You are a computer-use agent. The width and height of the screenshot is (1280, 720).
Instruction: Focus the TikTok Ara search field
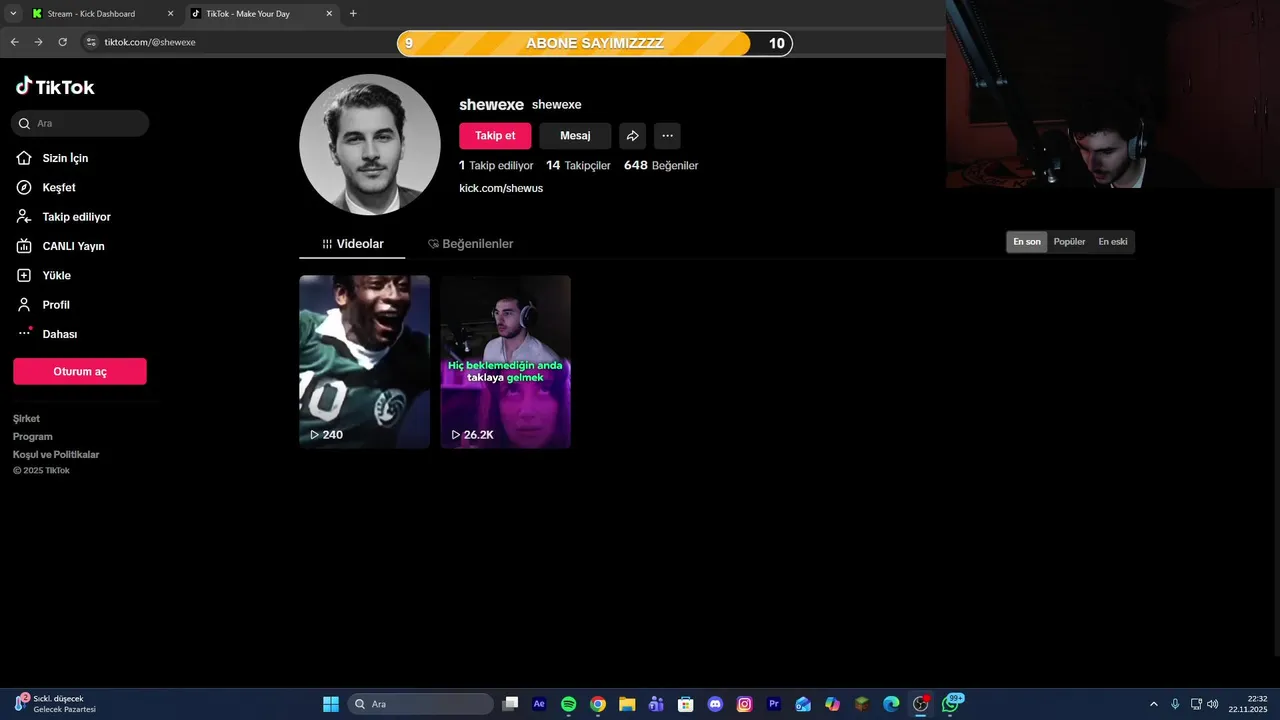(80, 123)
